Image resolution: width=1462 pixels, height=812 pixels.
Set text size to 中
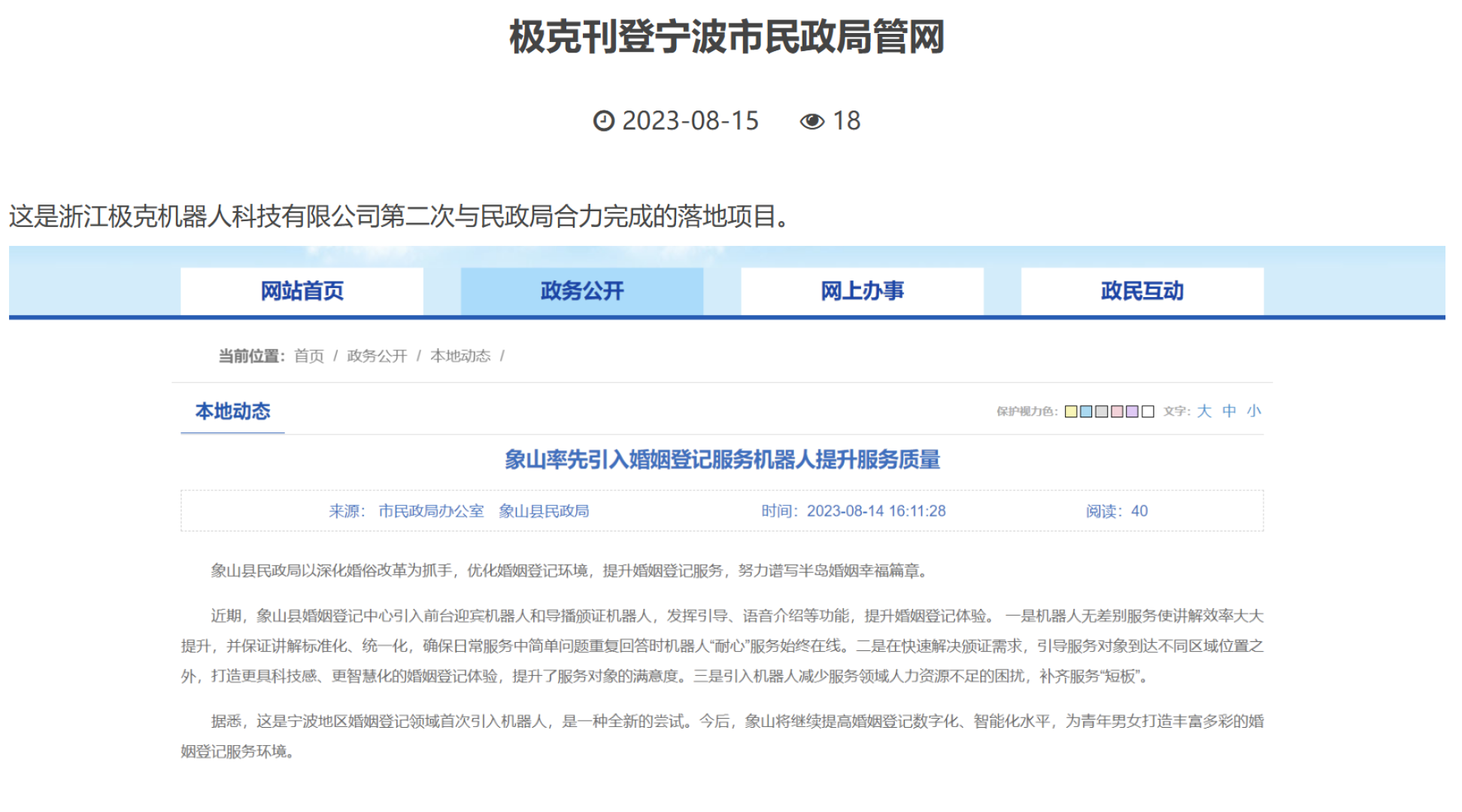pos(1229,411)
